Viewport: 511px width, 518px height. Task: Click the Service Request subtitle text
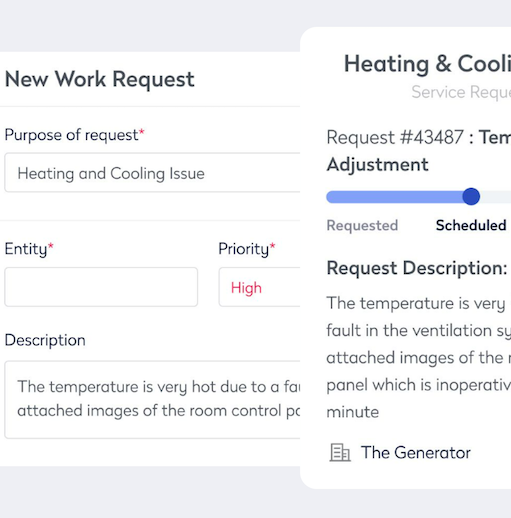point(461,92)
